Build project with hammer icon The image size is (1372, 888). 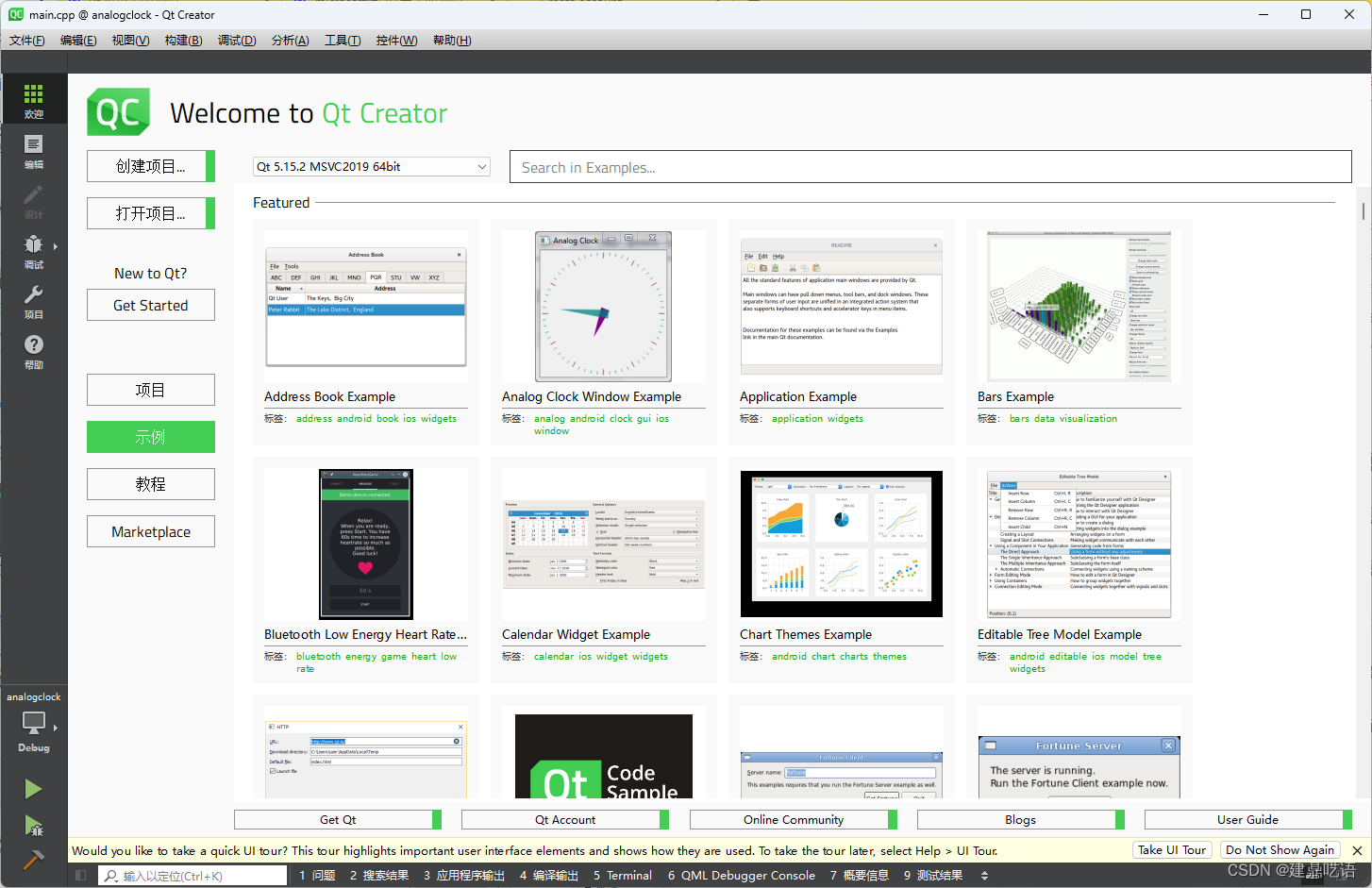coord(33,860)
